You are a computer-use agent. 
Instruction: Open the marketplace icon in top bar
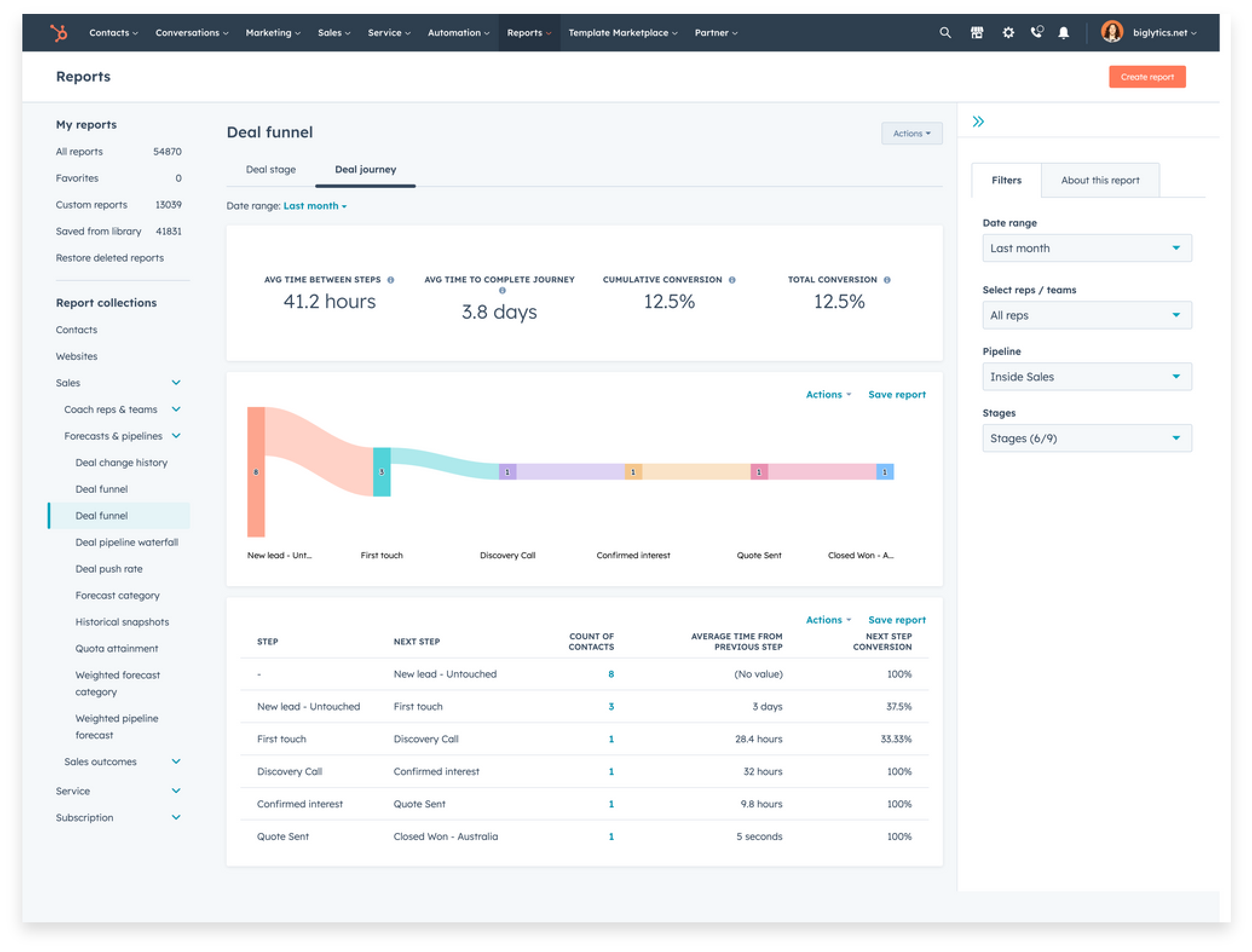coord(976,33)
